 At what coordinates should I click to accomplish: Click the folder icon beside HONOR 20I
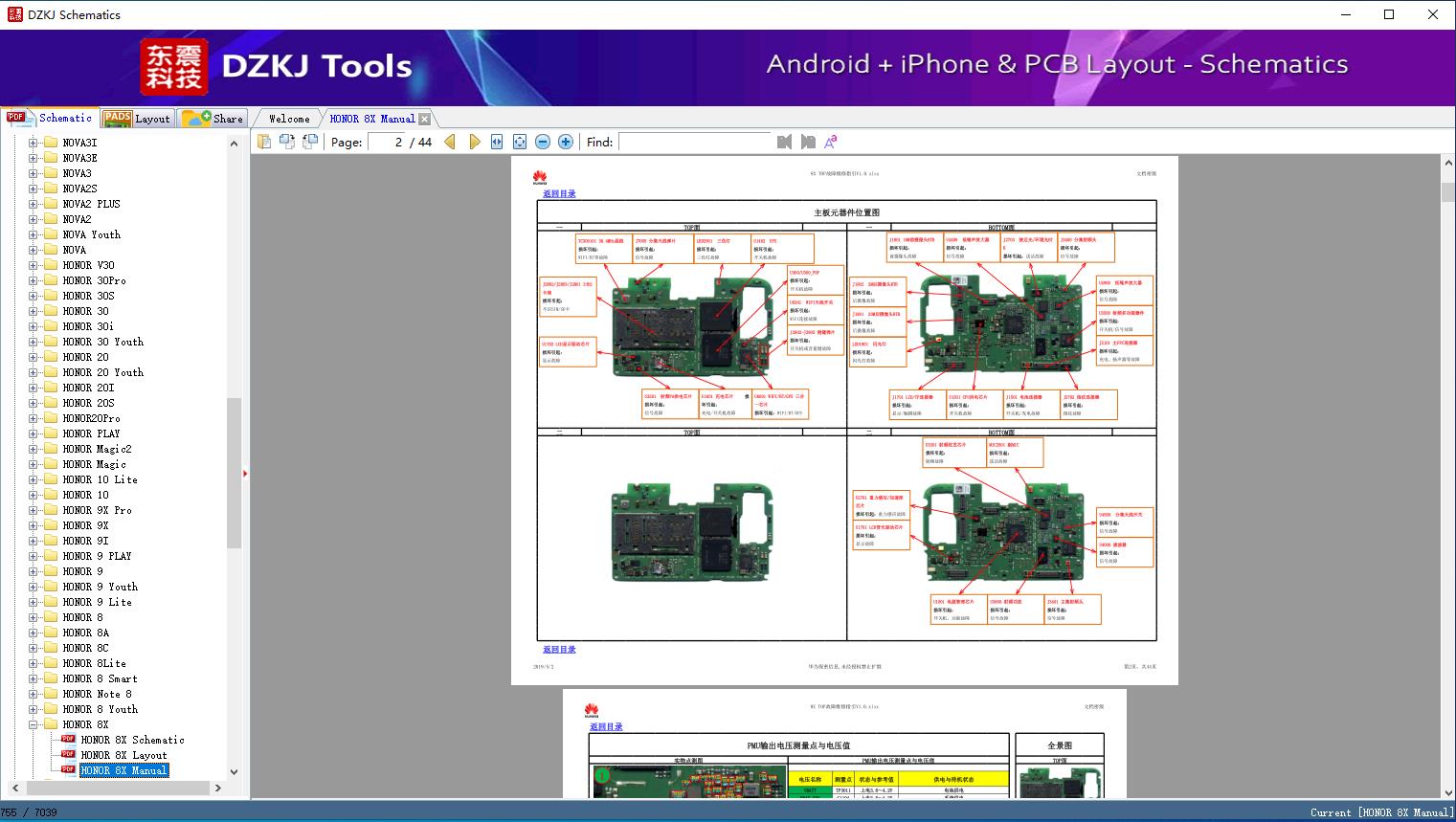(51, 388)
